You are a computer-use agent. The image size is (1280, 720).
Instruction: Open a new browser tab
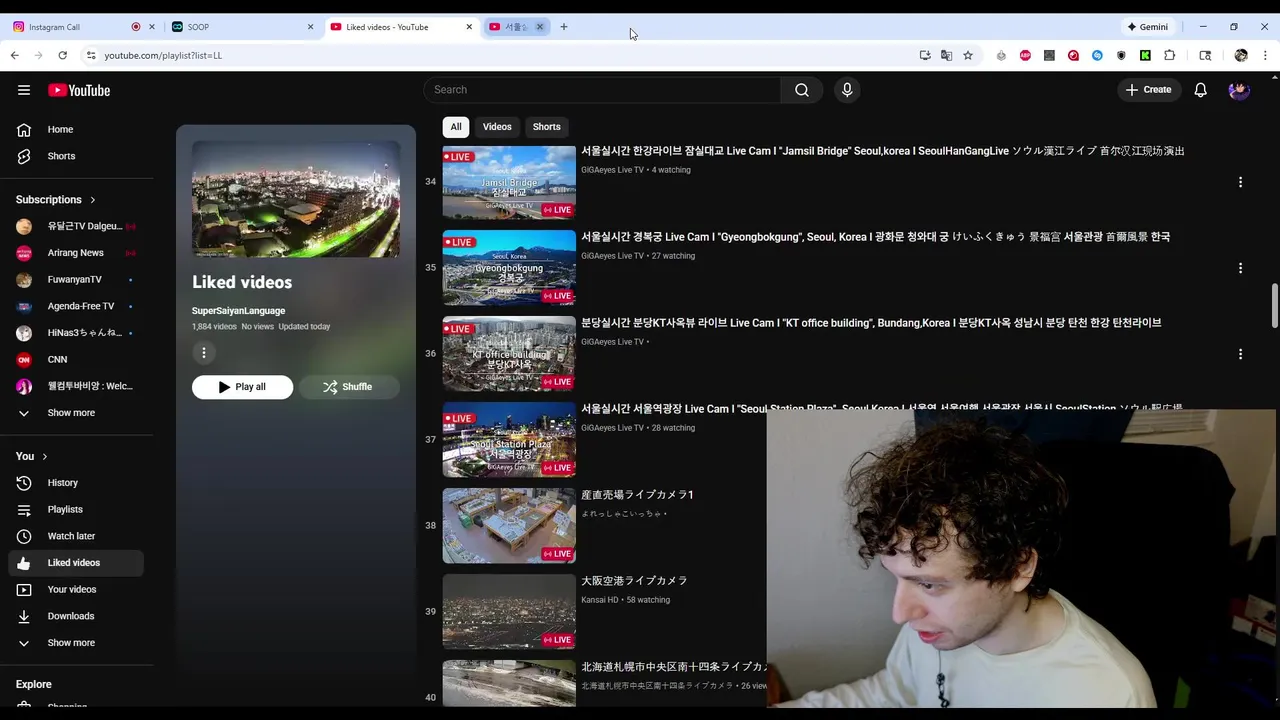pos(564,27)
